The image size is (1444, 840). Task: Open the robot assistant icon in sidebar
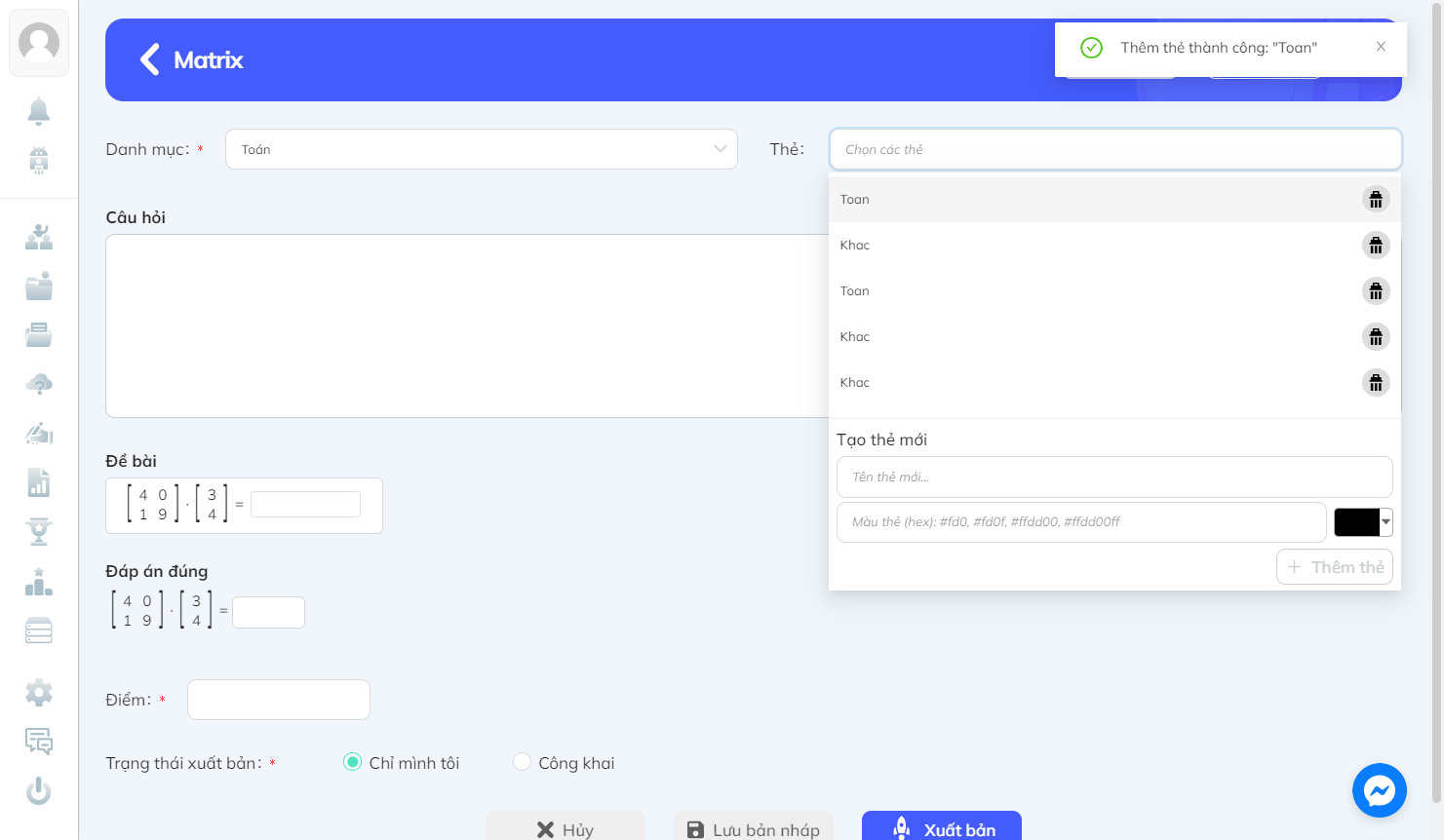coord(39,160)
